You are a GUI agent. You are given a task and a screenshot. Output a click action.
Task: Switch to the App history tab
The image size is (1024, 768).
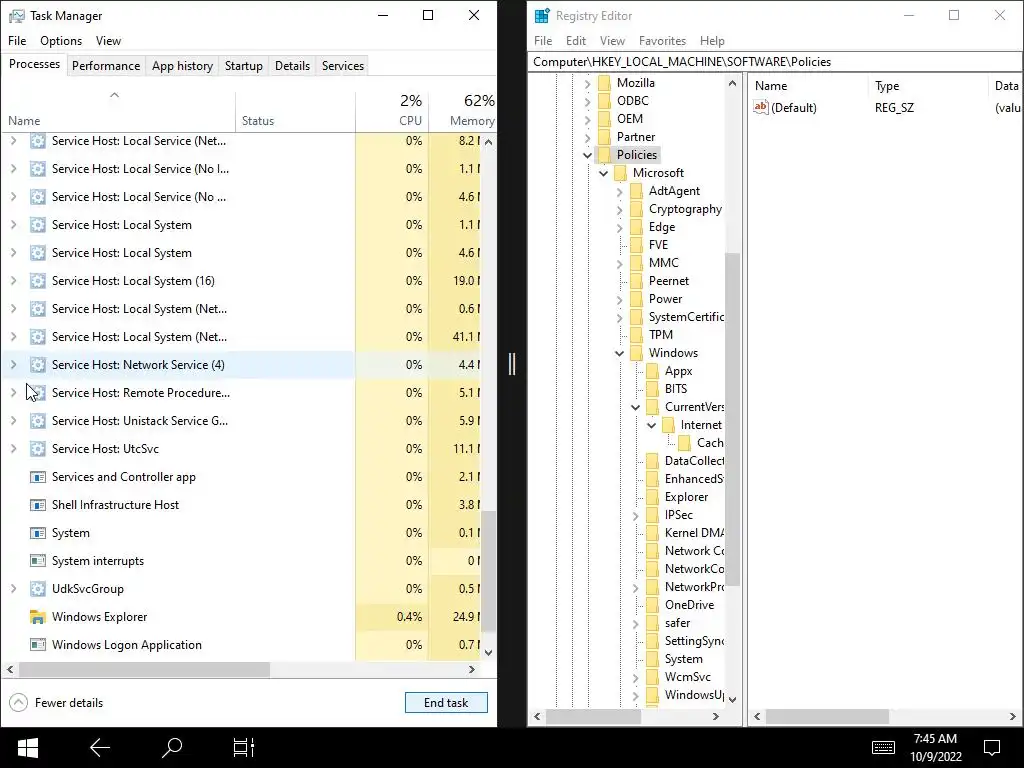[182, 65]
